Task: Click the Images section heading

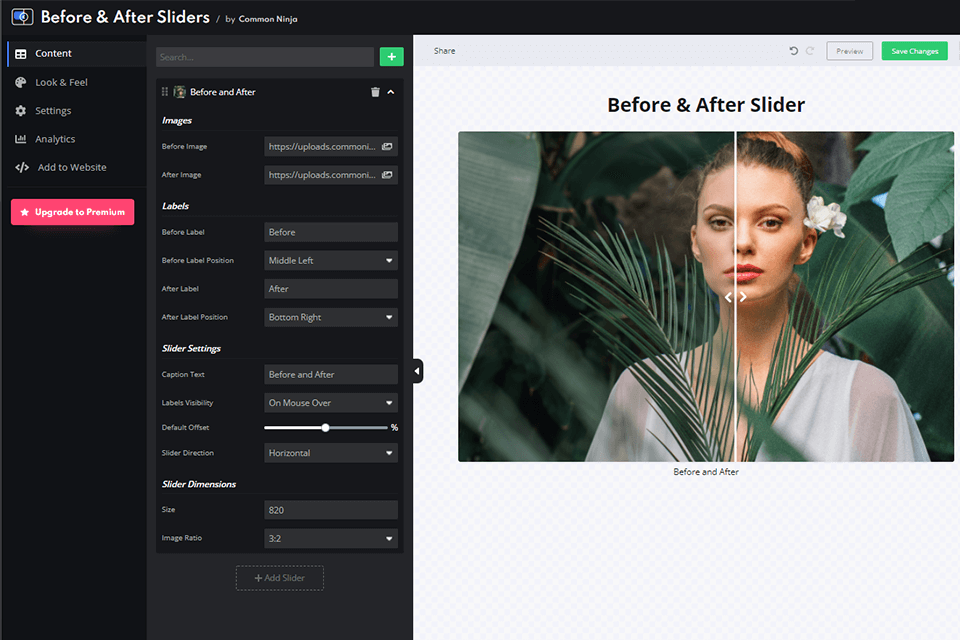Action: tap(176, 121)
